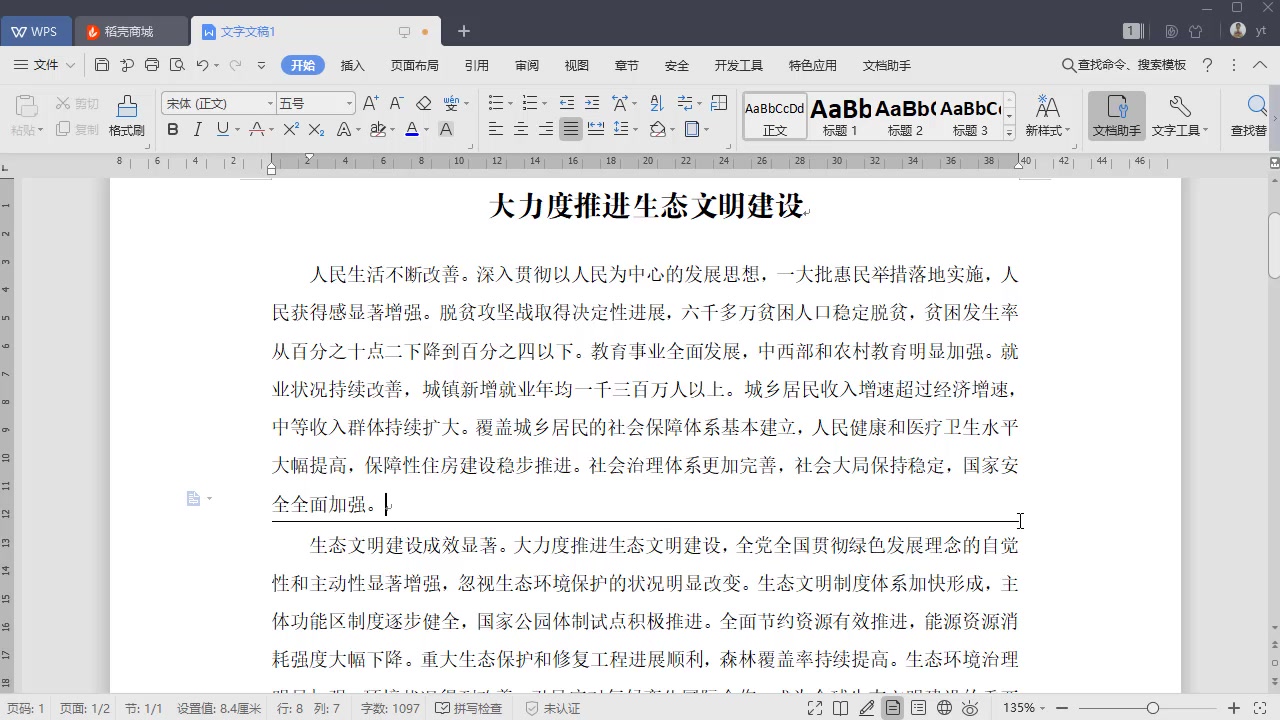
Task: Switch to outline view in status bar
Action: point(918,708)
